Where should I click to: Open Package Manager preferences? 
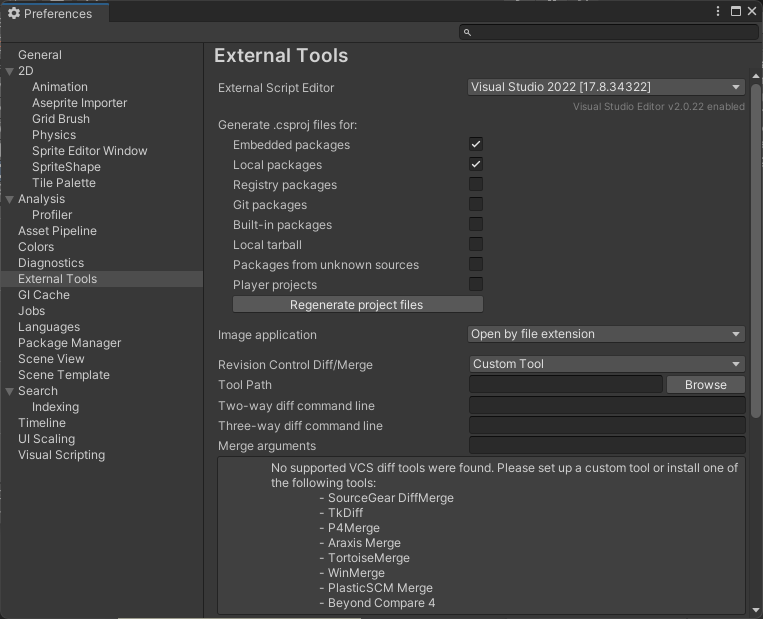70,343
